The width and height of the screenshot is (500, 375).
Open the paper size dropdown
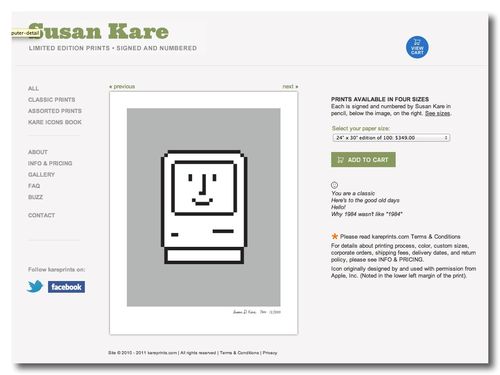[391, 138]
